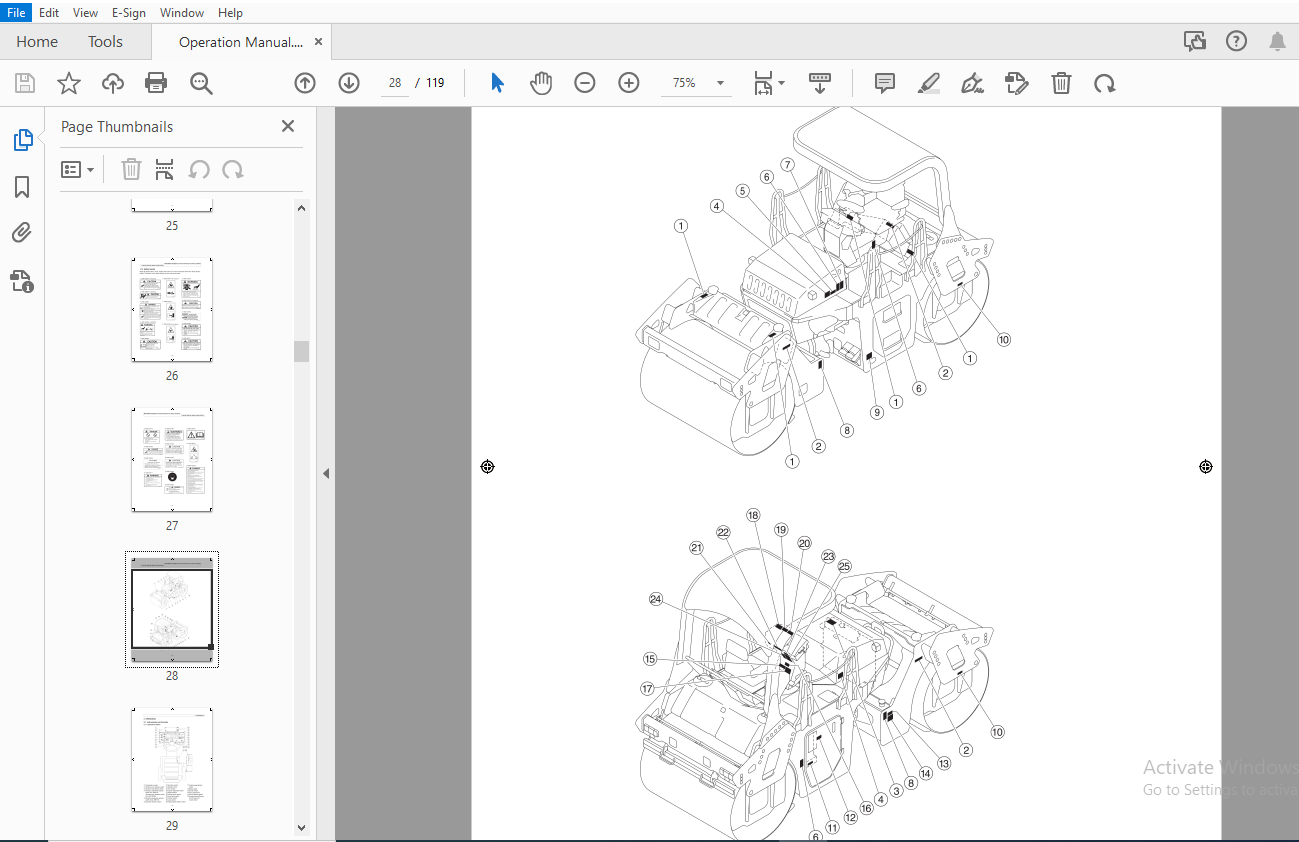Collapse the navigation pane with left arrow
This screenshot has height=842, width=1299.
click(x=326, y=474)
